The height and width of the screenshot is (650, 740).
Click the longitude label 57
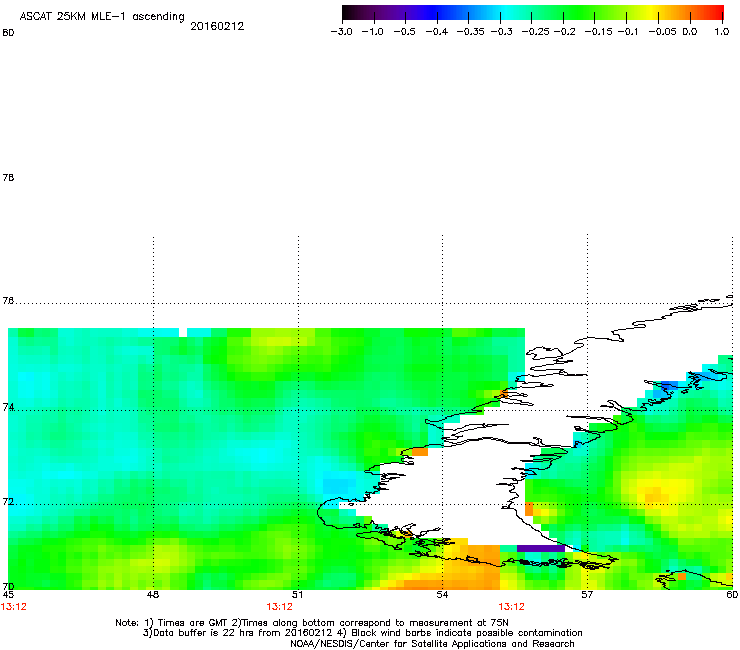click(x=587, y=595)
